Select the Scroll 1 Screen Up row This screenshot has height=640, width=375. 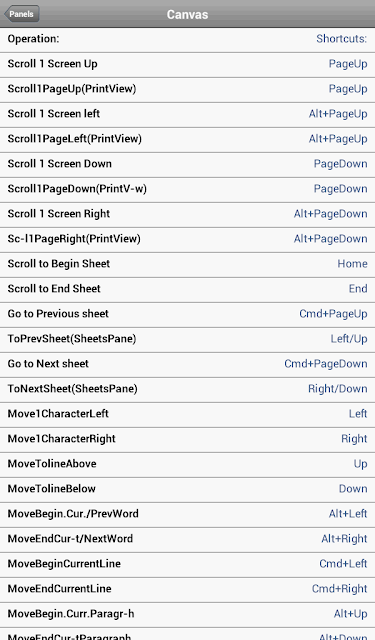point(187,65)
